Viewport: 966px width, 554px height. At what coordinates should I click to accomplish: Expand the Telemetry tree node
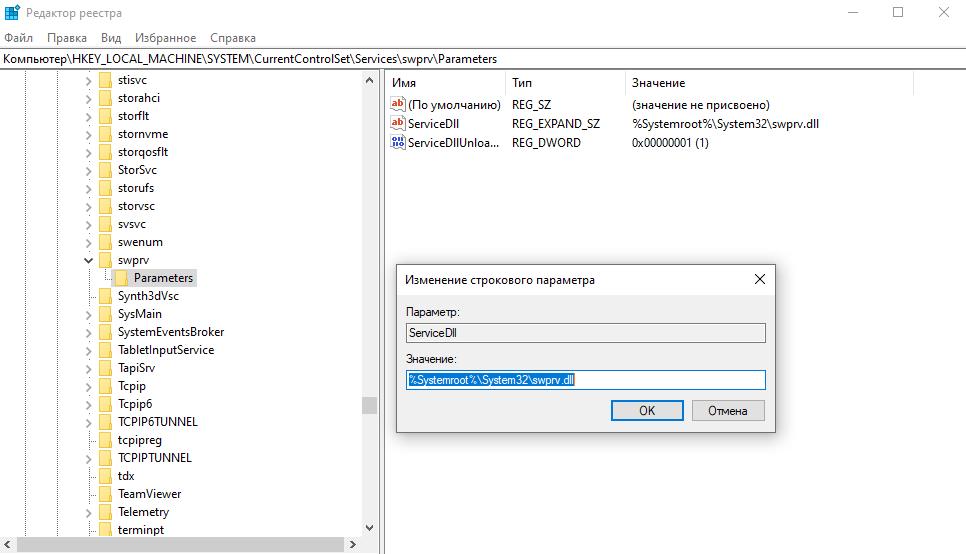click(x=88, y=512)
